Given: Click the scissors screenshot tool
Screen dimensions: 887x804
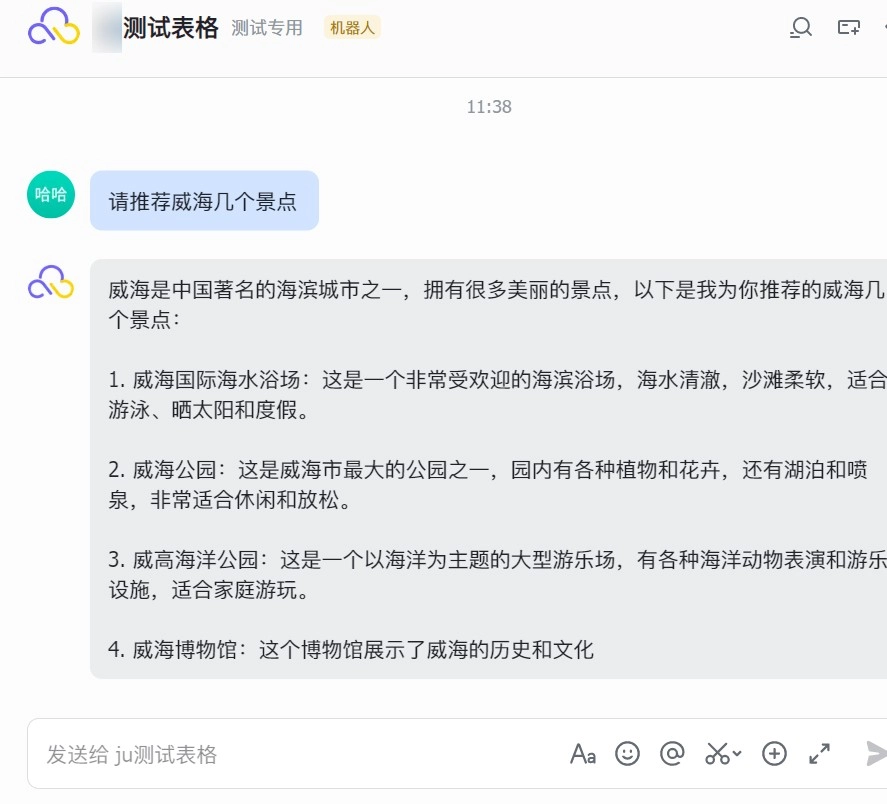Looking at the screenshot, I should pos(717,754).
